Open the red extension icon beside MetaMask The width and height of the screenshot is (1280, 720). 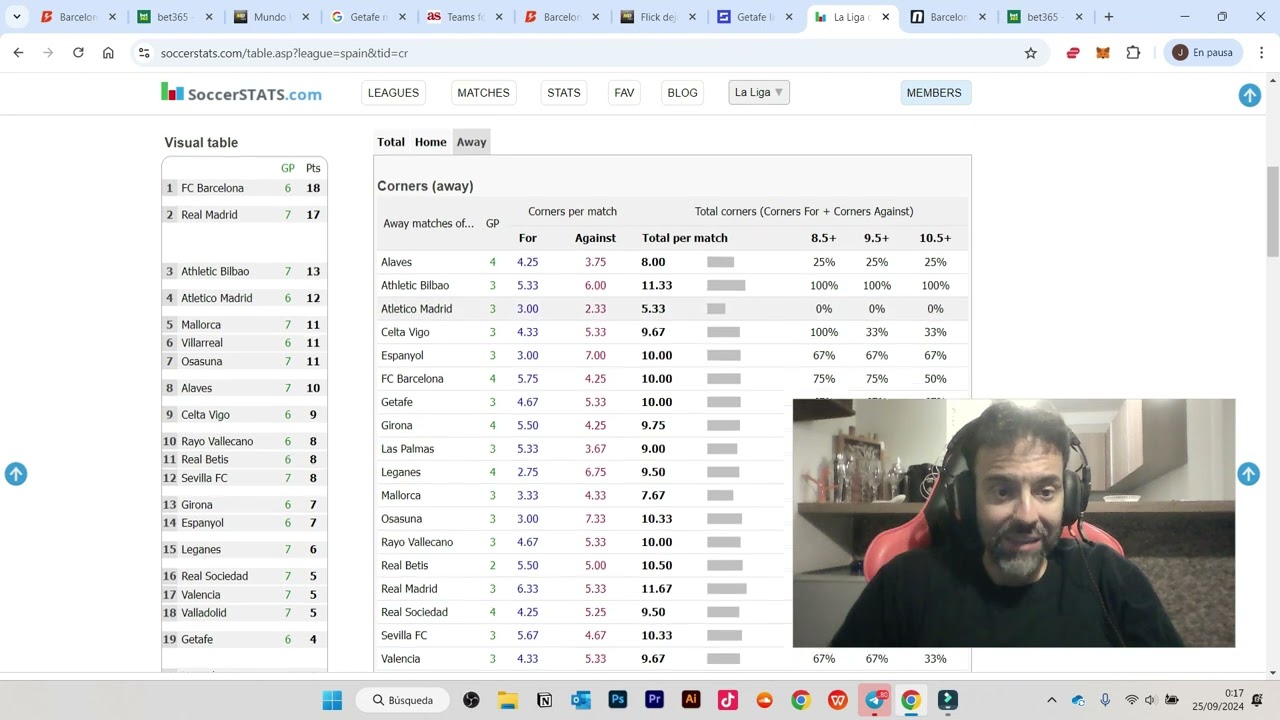pyautogui.click(x=1073, y=53)
